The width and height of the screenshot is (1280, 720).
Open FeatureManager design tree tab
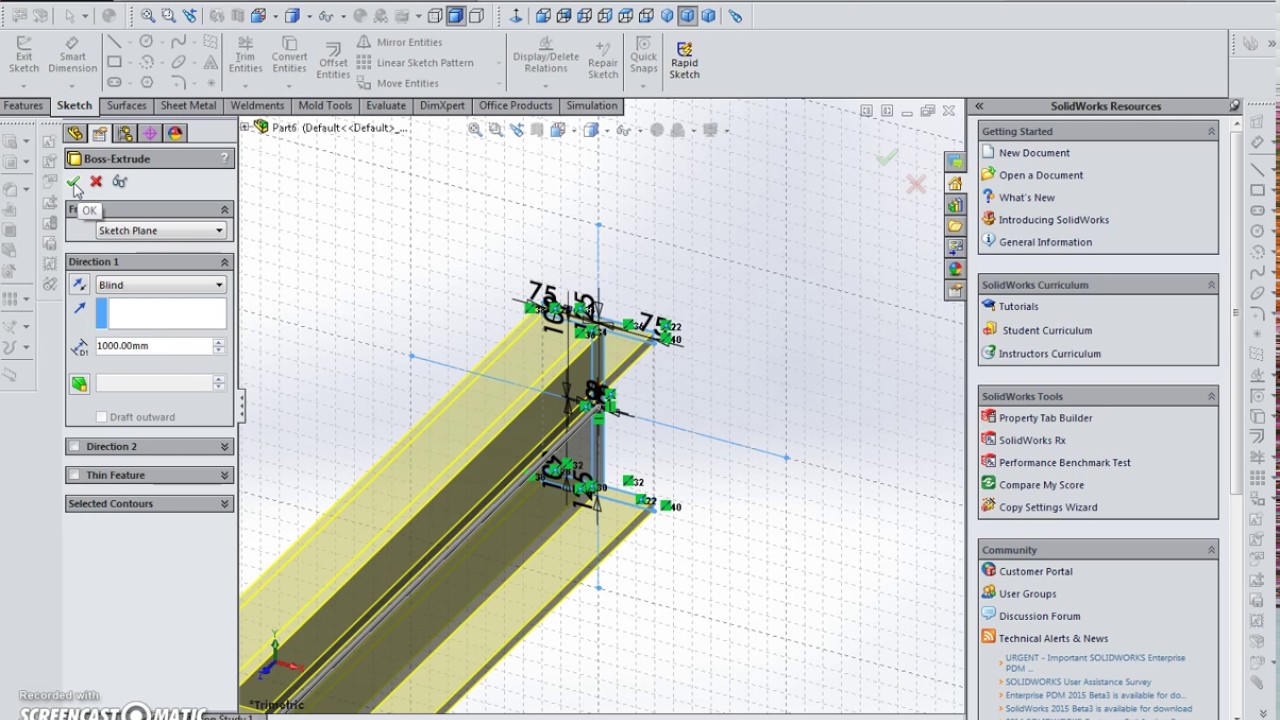tap(75, 133)
